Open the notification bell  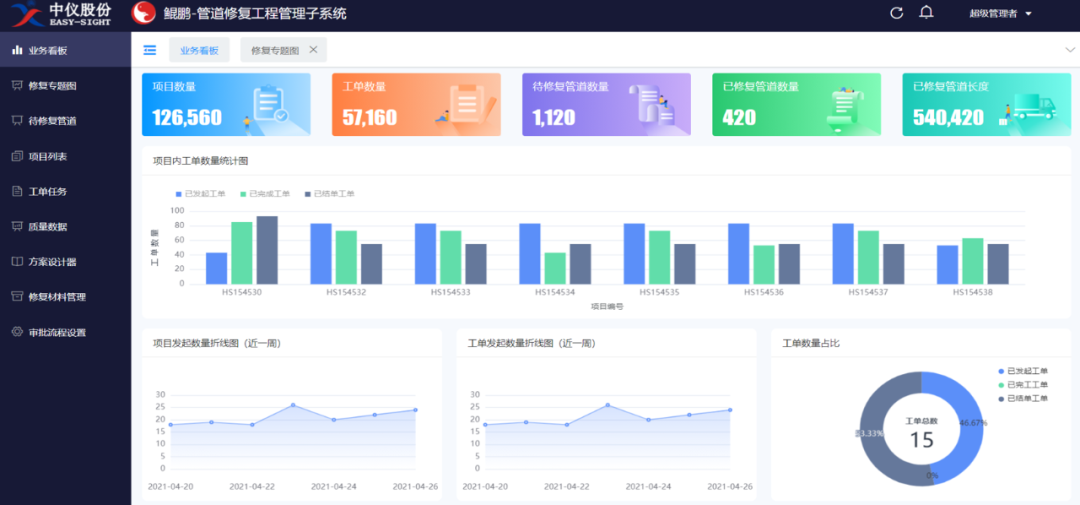pos(926,13)
